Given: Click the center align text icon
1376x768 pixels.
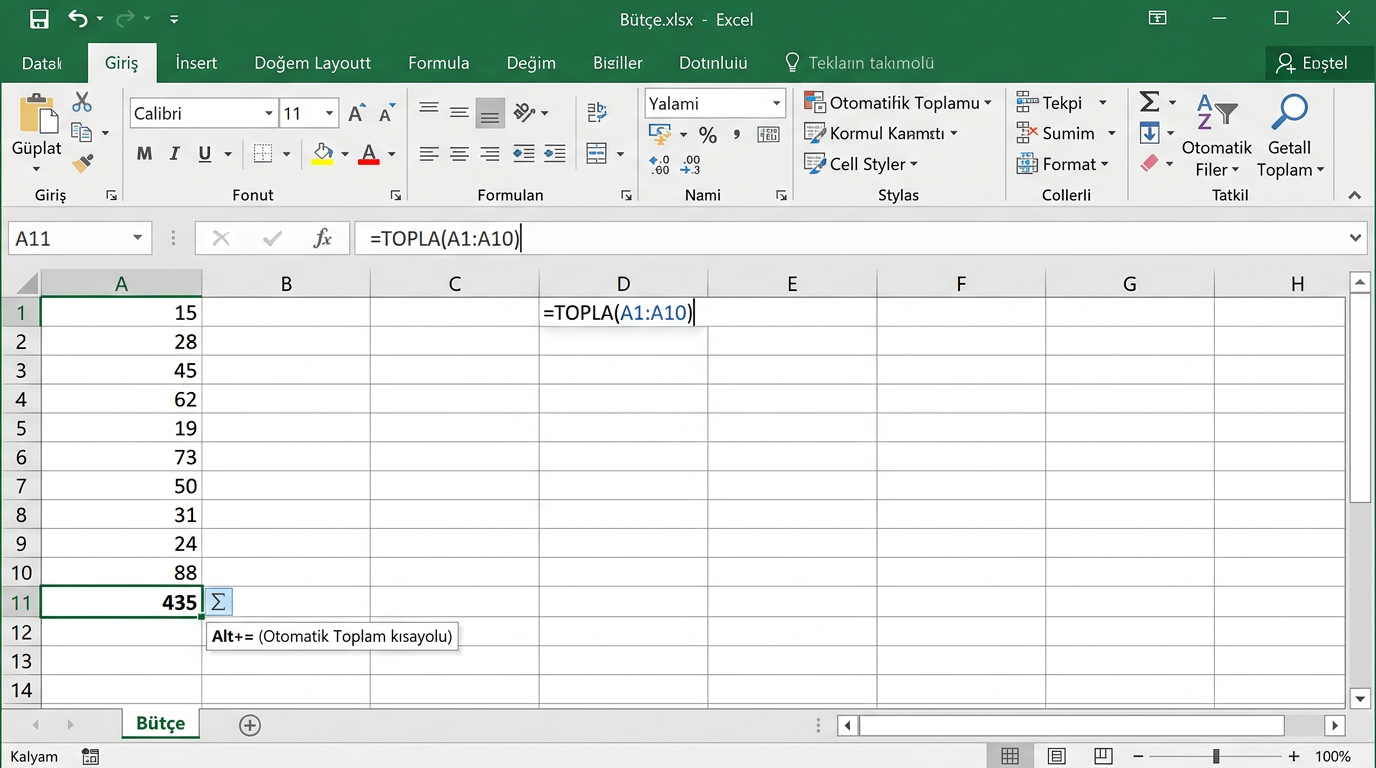Looking at the screenshot, I should click(x=459, y=154).
